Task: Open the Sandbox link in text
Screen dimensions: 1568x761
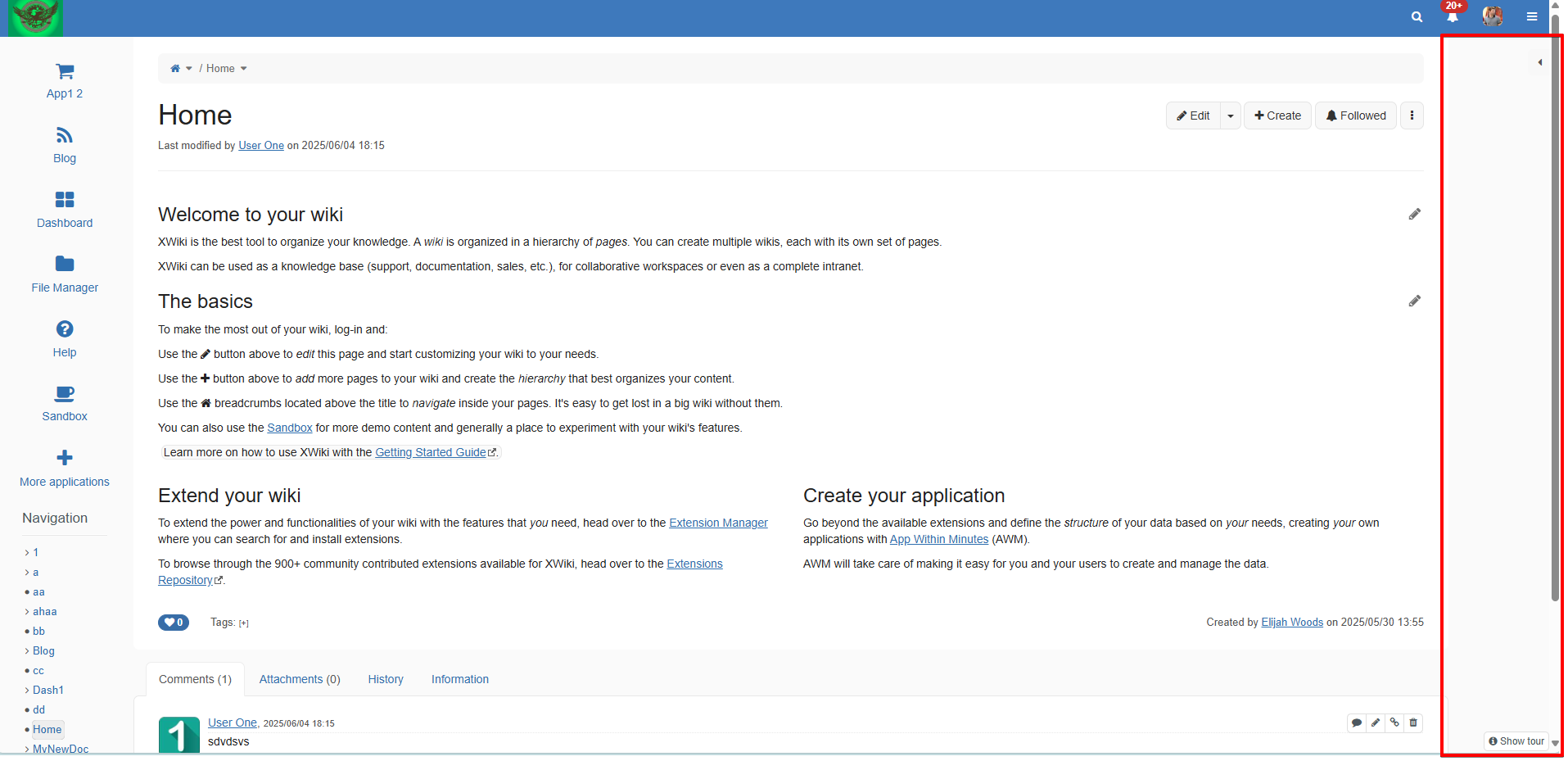Action: (290, 428)
